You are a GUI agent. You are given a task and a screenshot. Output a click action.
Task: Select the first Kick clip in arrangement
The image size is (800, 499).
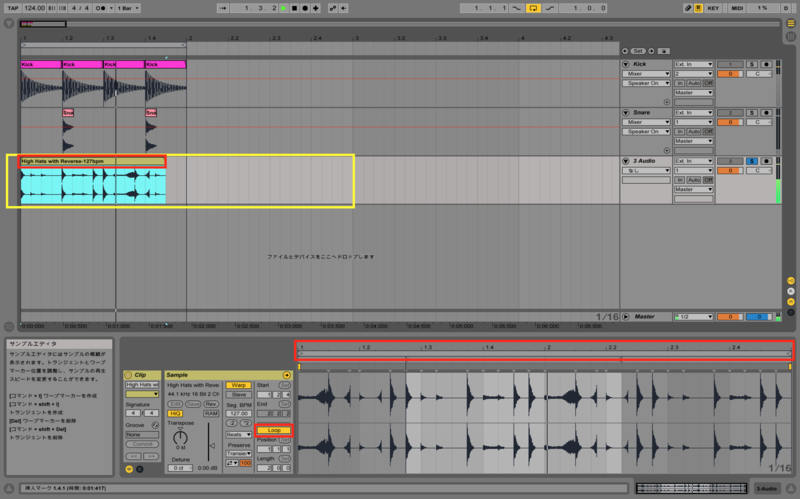[x=41, y=64]
